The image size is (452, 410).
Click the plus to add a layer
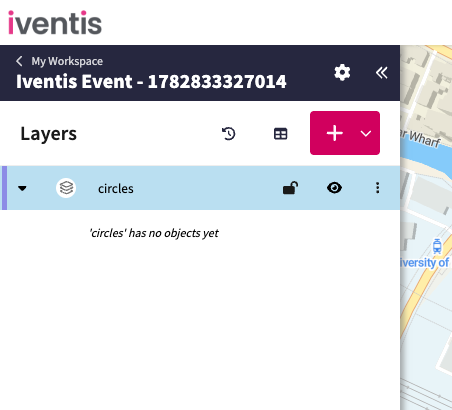coord(335,133)
